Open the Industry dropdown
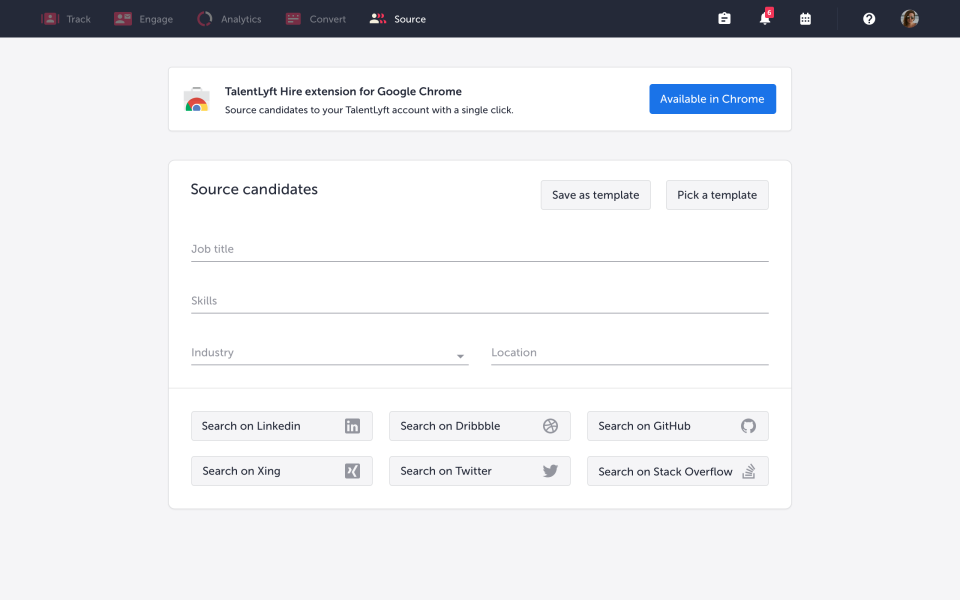Image resolution: width=960 pixels, height=600 pixels. click(460, 356)
